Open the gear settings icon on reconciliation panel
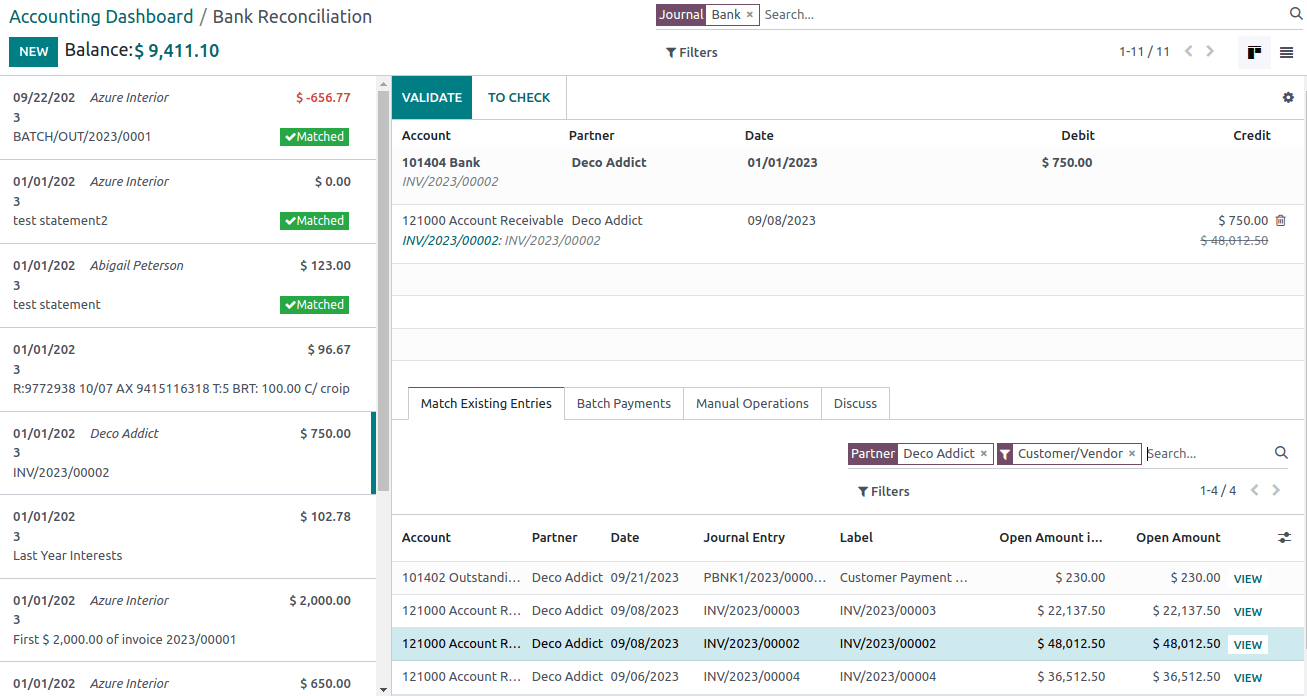The width and height of the screenshot is (1307, 696). (1288, 97)
